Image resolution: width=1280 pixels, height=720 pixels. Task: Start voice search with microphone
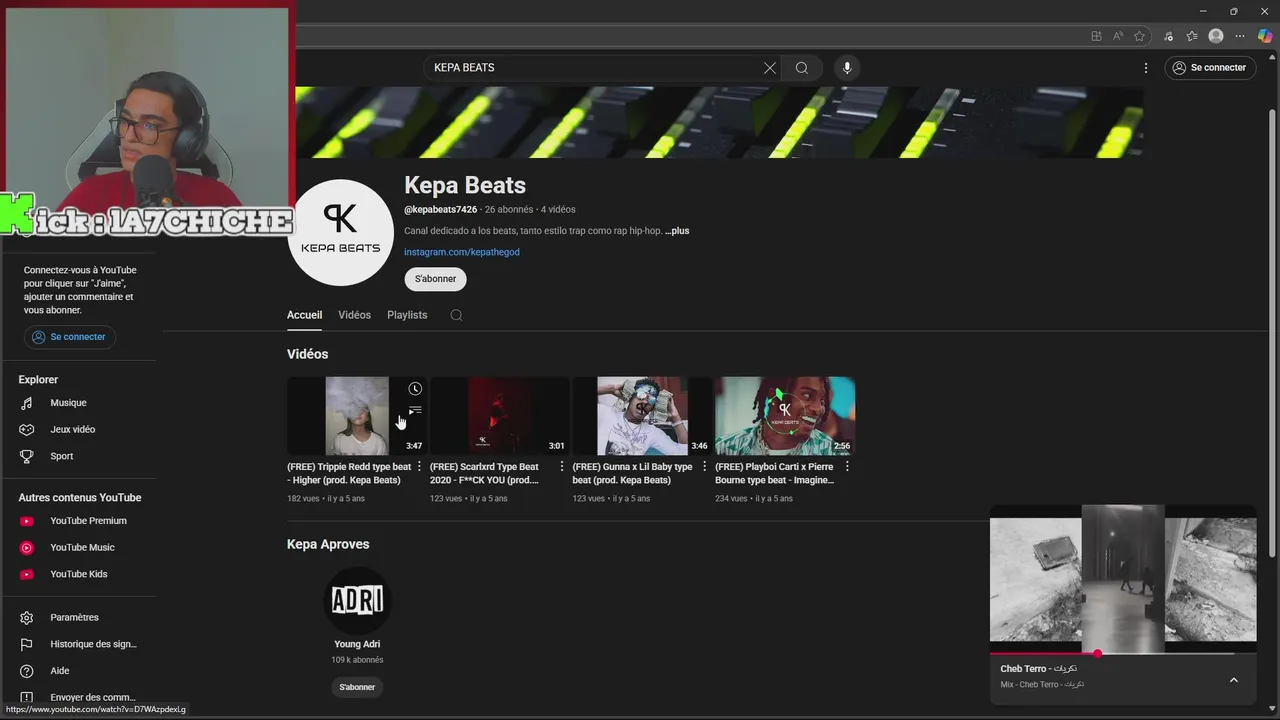pyautogui.click(x=847, y=68)
